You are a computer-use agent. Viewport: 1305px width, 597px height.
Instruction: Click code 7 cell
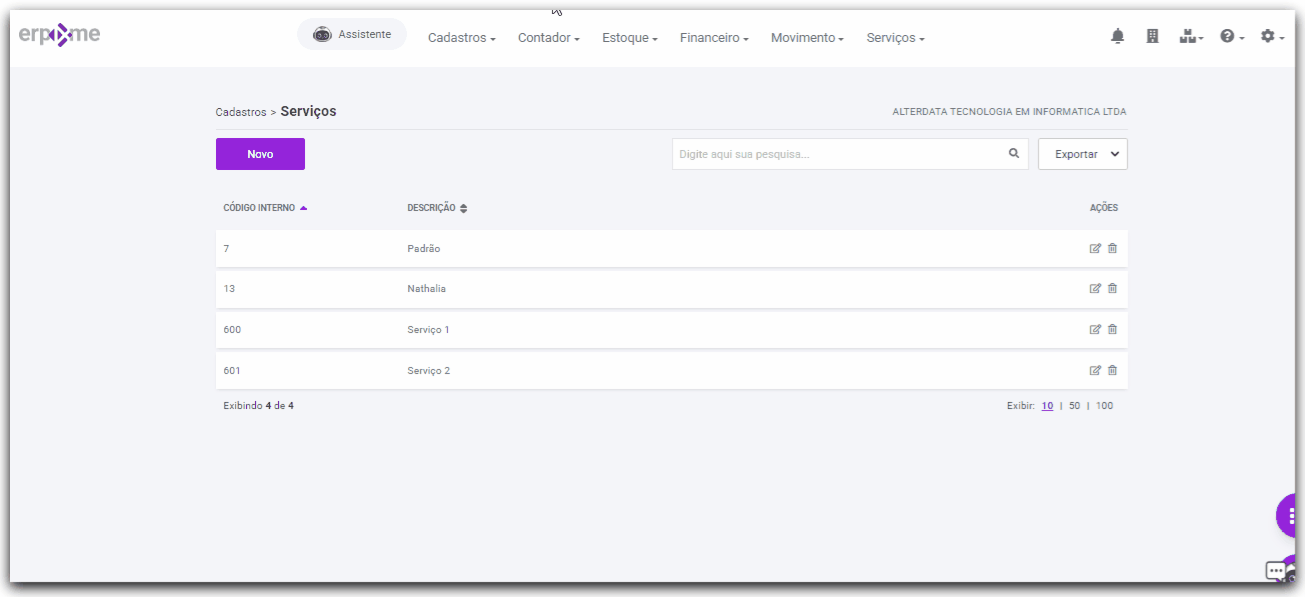tap(226, 248)
